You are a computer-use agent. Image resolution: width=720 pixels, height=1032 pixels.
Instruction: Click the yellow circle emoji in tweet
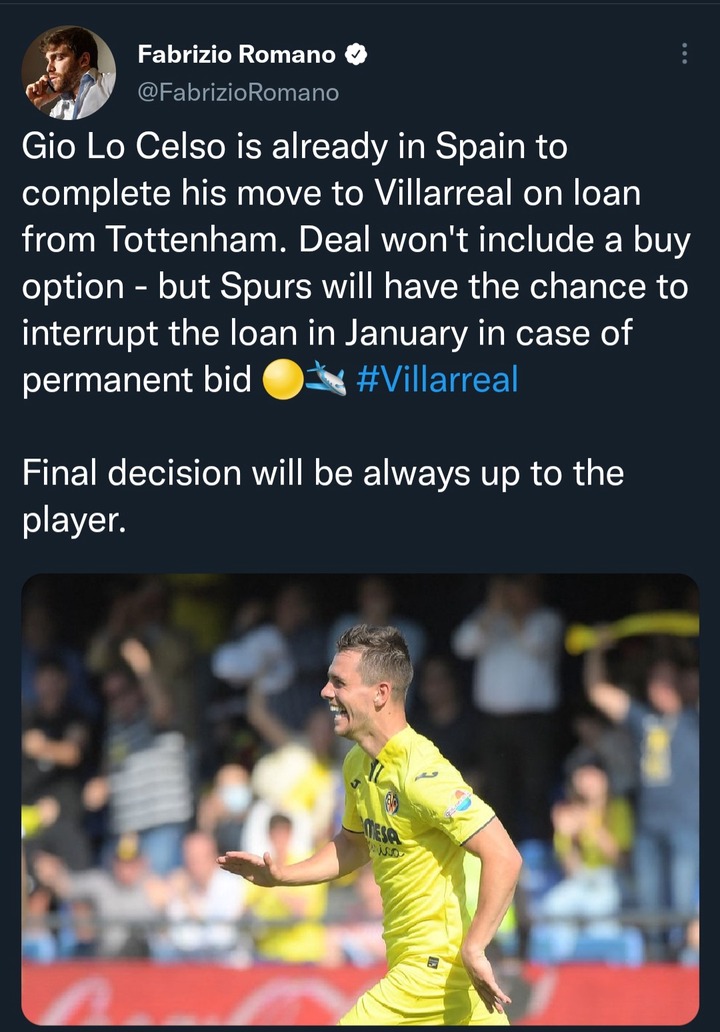(283, 380)
